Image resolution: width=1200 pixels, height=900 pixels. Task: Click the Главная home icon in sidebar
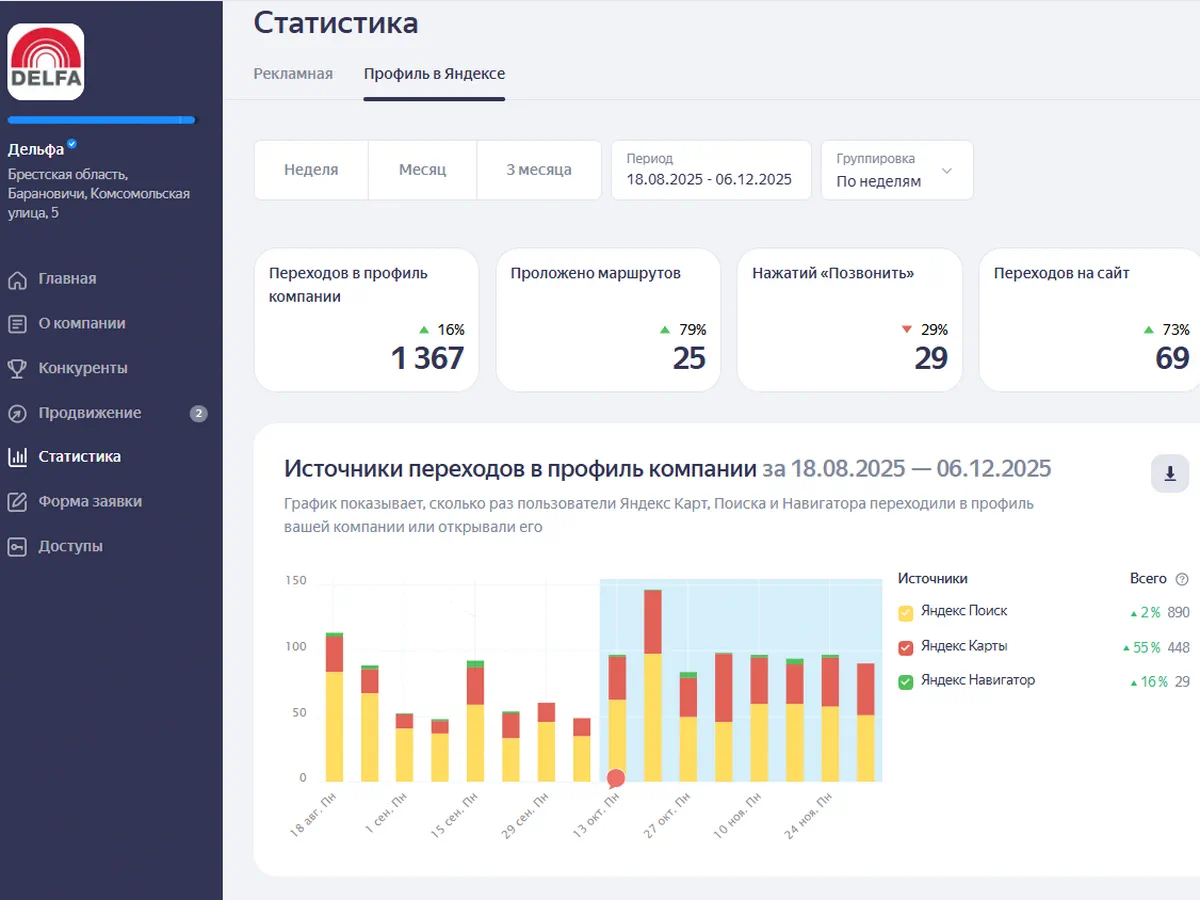17,280
